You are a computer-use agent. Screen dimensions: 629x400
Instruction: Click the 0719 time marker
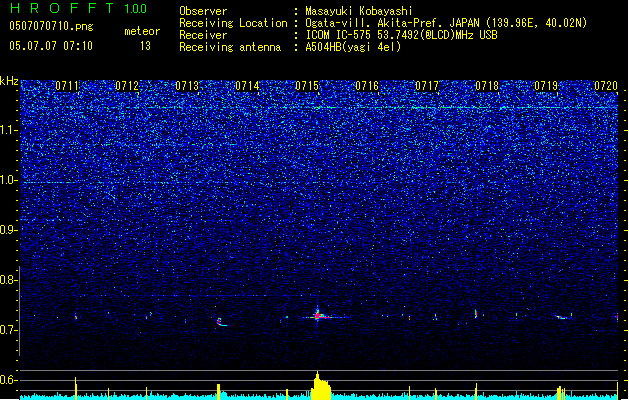point(546,86)
